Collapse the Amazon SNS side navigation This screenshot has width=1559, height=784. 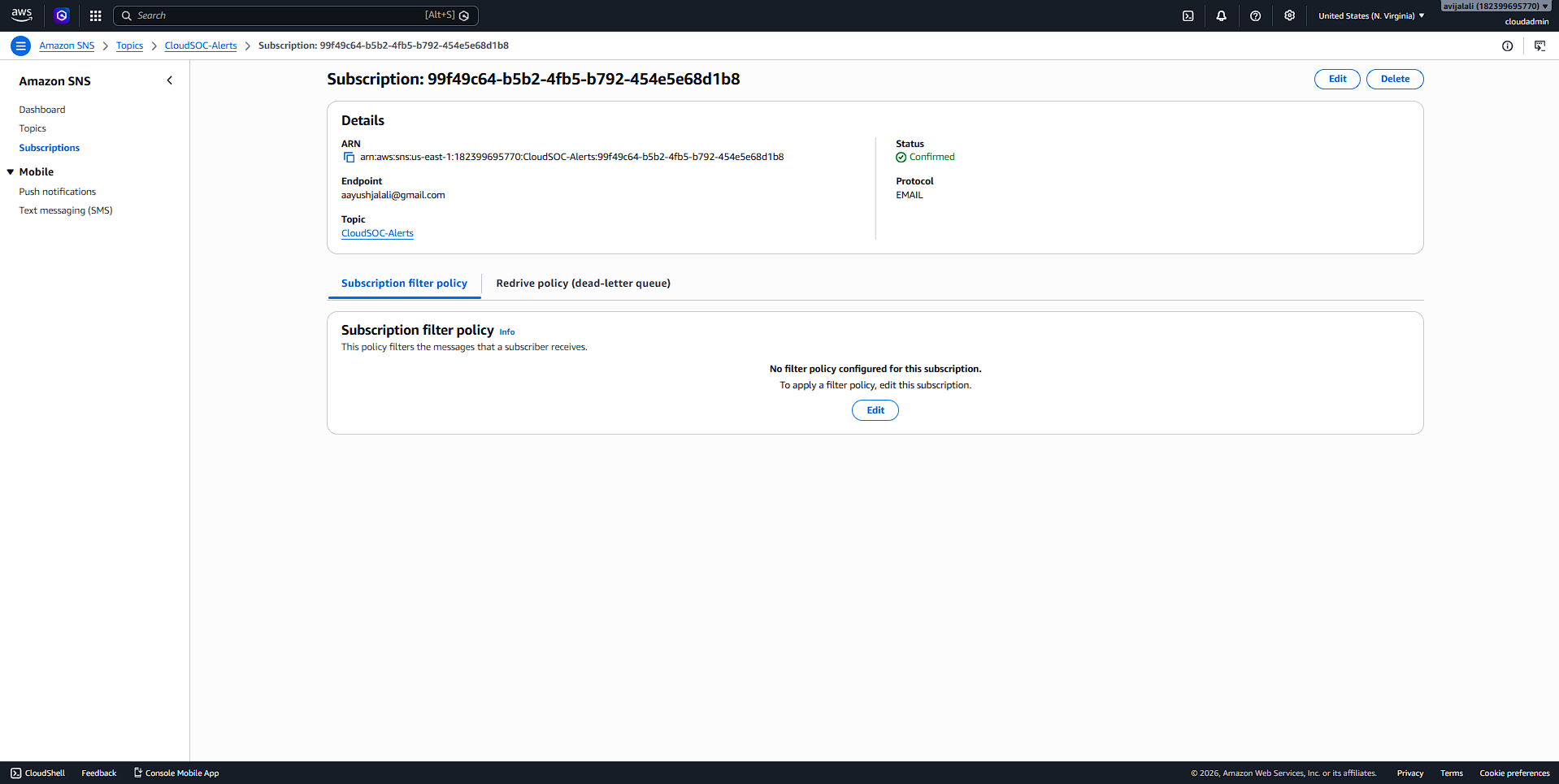169,80
